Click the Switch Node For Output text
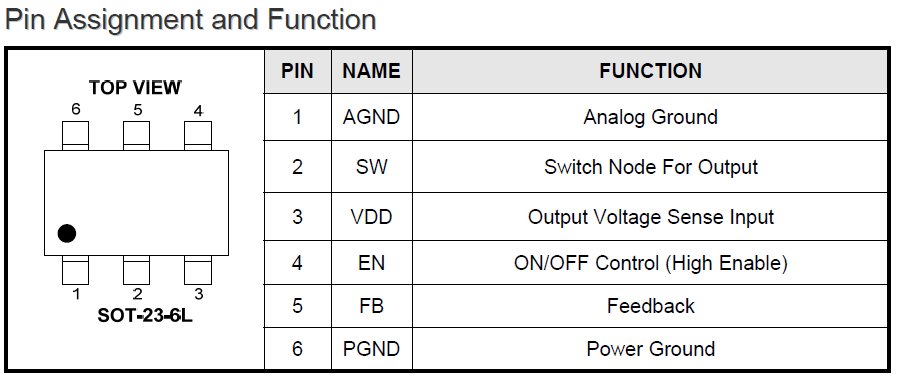906x381 pixels. tap(651, 167)
